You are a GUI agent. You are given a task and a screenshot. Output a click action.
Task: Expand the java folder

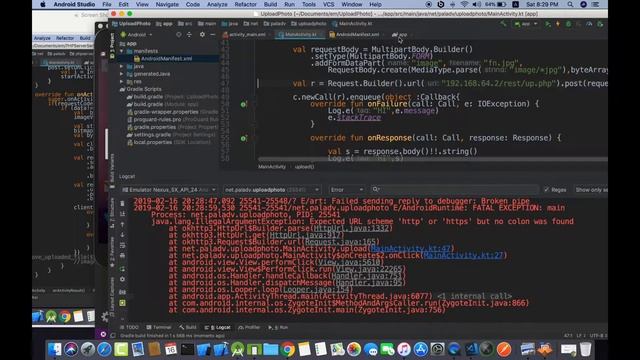(122, 66)
